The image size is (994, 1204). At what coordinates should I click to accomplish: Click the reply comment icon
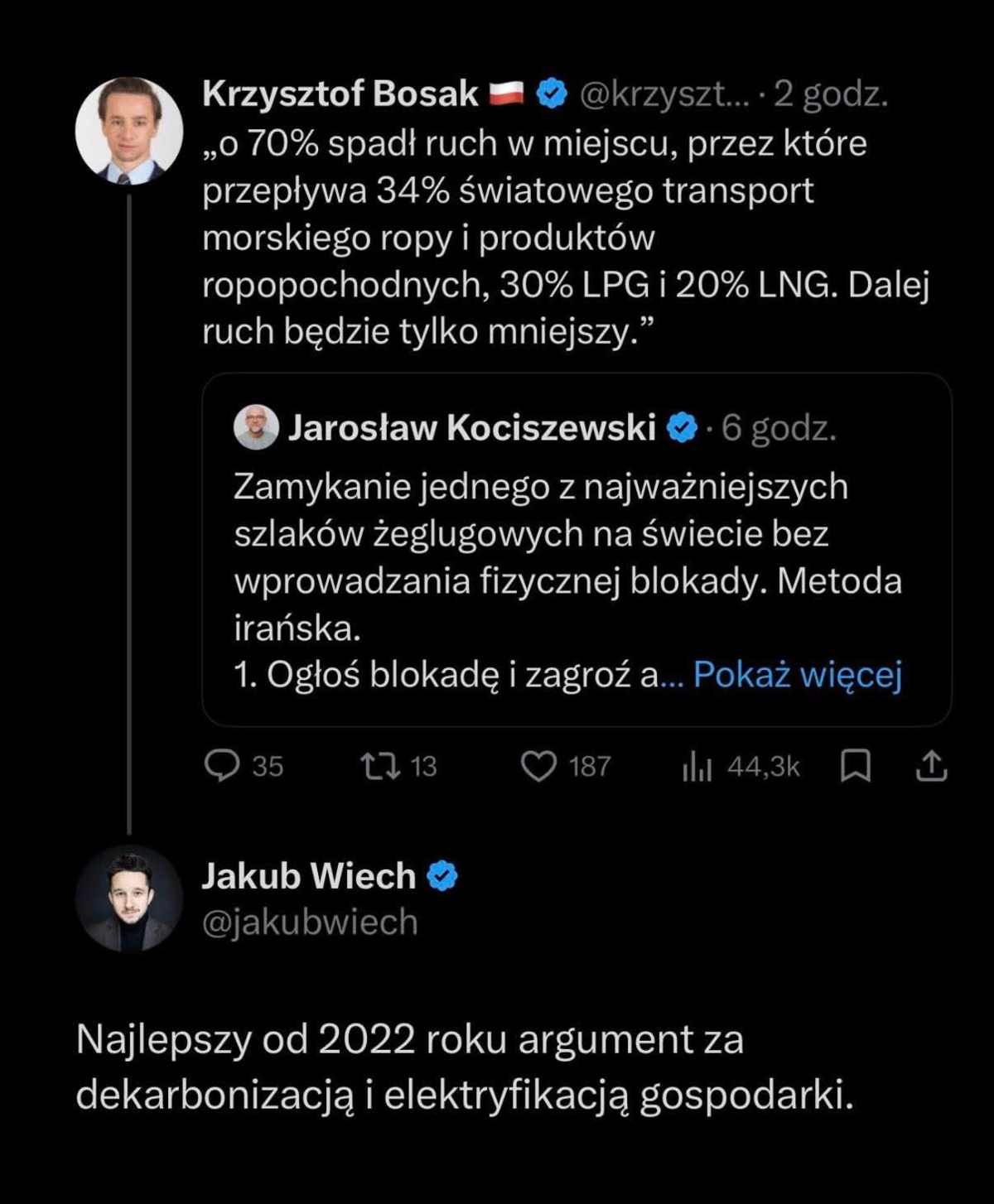[x=222, y=766]
